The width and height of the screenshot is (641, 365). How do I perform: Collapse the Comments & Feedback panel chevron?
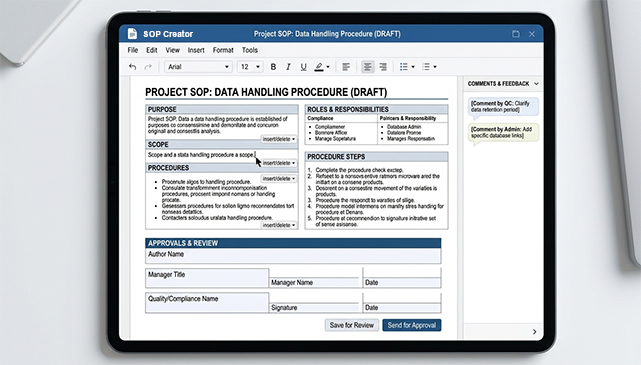tap(536, 83)
